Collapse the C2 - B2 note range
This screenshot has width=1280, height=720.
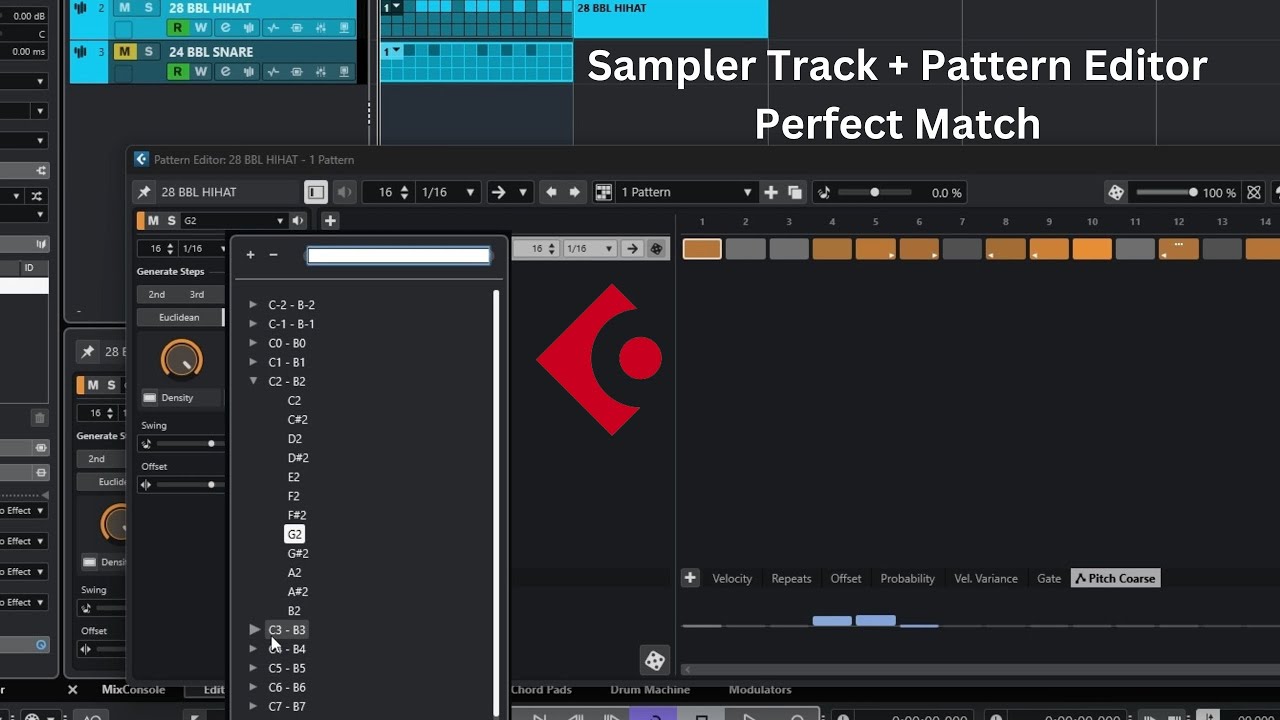pyautogui.click(x=254, y=381)
